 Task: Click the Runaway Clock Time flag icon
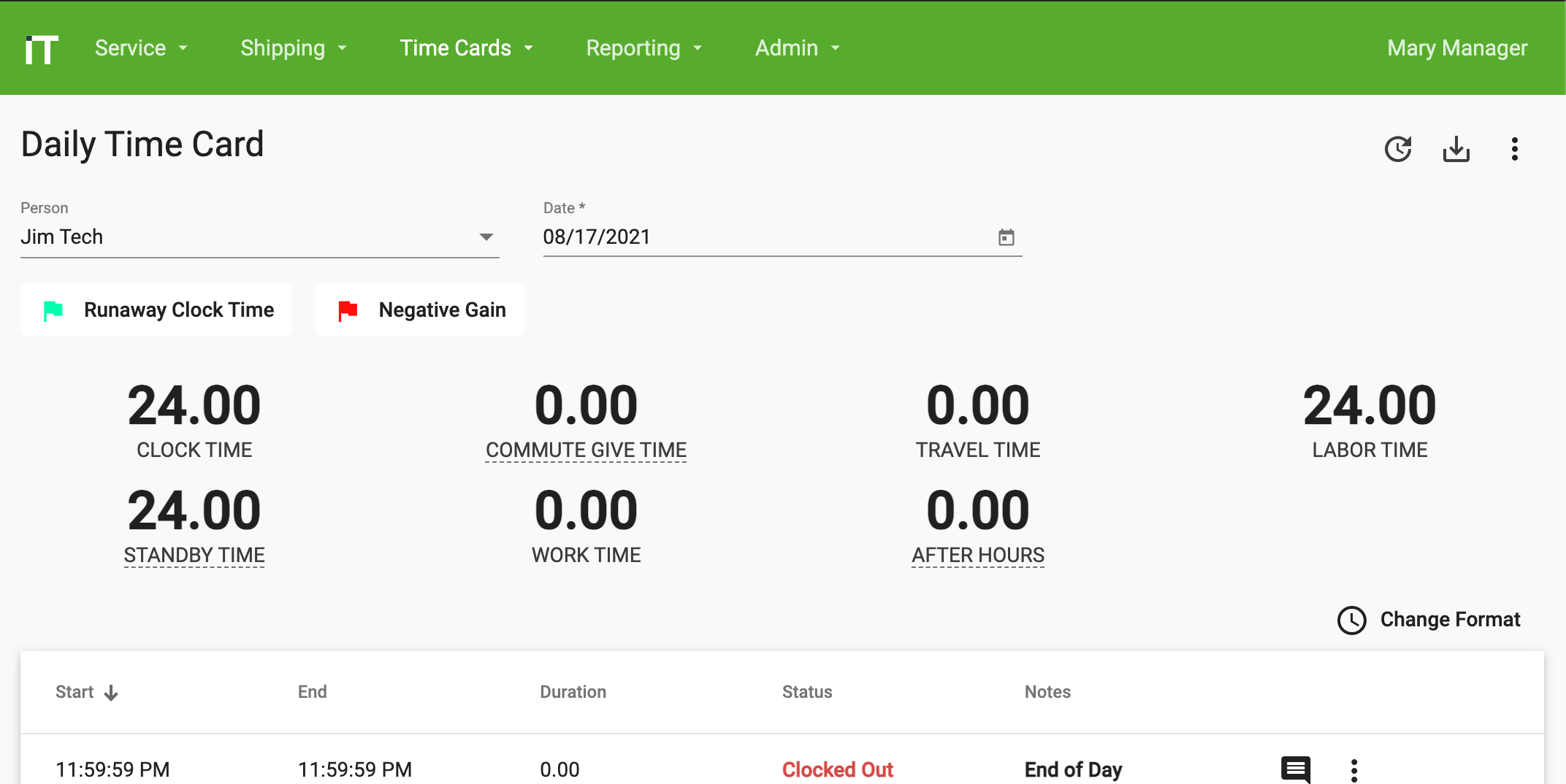click(x=52, y=310)
